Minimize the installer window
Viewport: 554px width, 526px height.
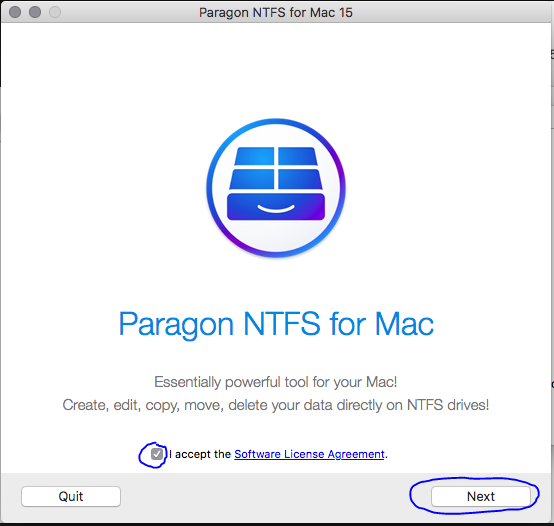pyautogui.click(x=35, y=12)
